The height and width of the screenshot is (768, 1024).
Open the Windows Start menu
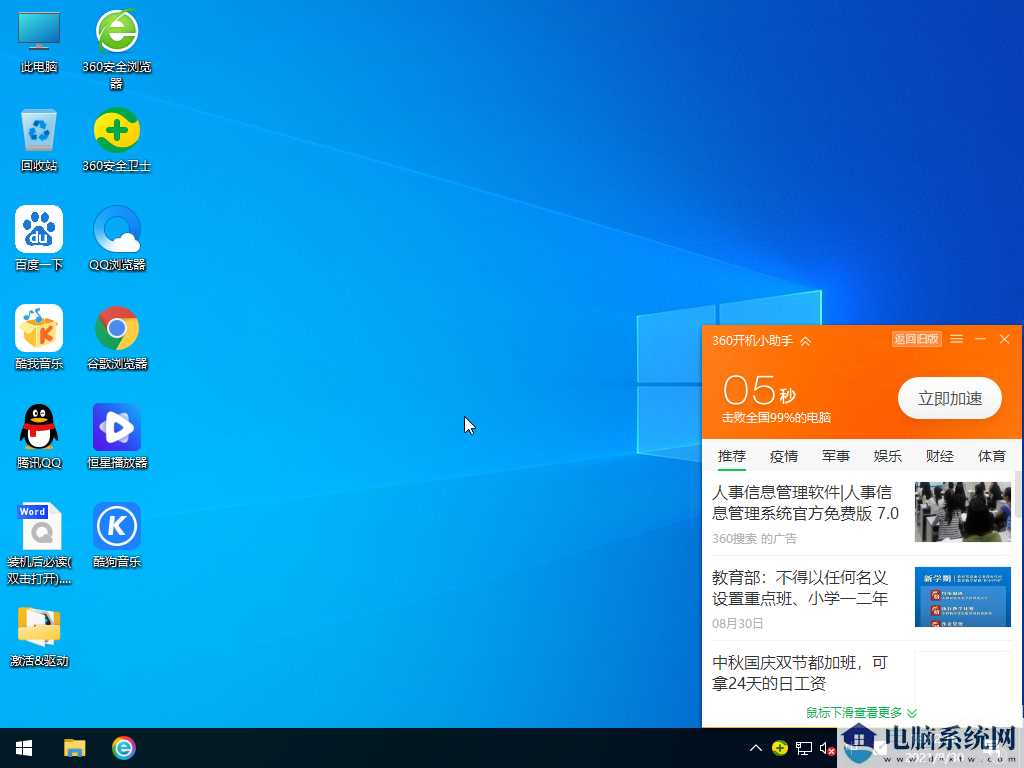(24, 748)
